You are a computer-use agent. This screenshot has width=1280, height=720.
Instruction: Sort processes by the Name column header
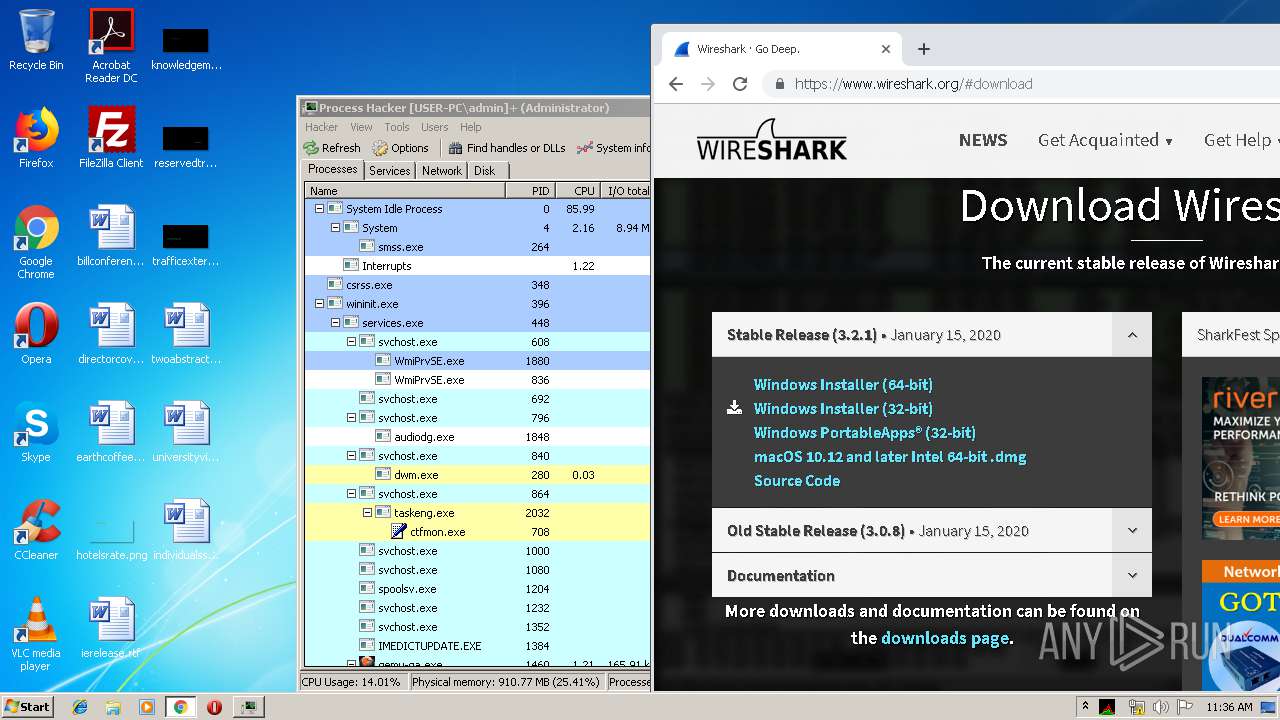point(405,190)
